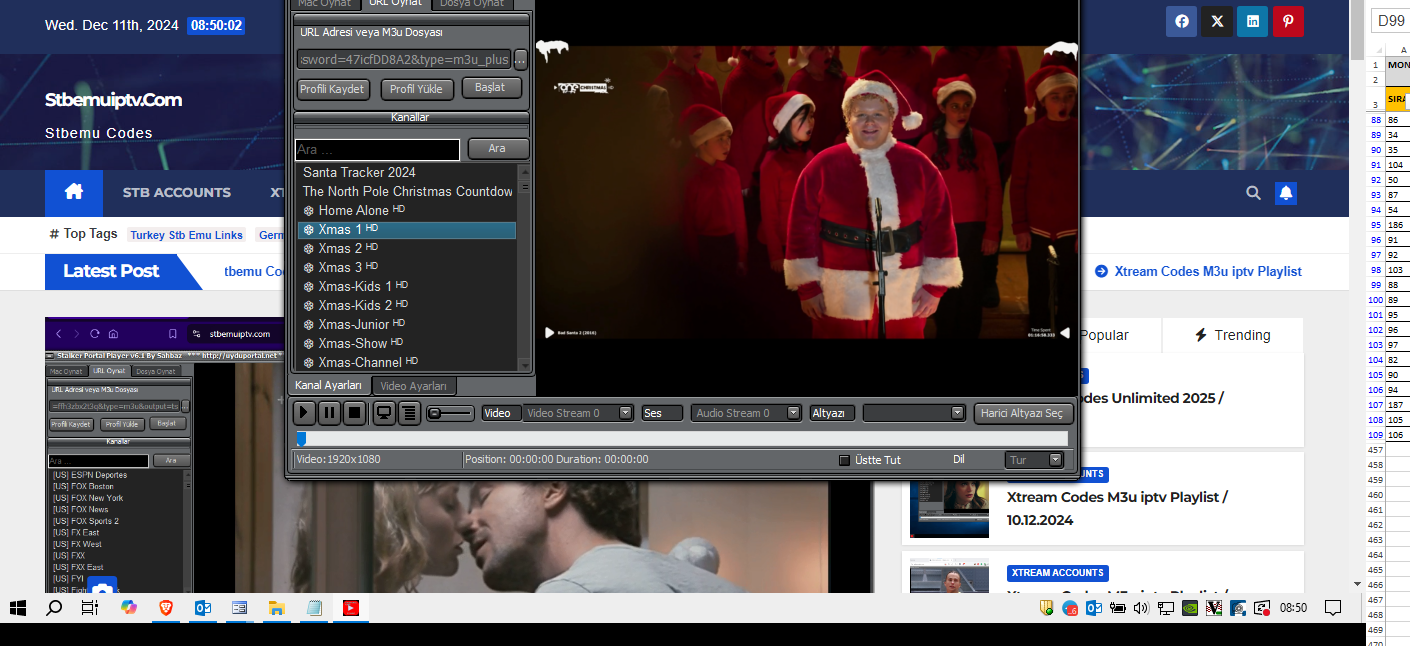
Task: Click the website notification bell icon
Action: pyautogui.click(x=1286, y=193)
